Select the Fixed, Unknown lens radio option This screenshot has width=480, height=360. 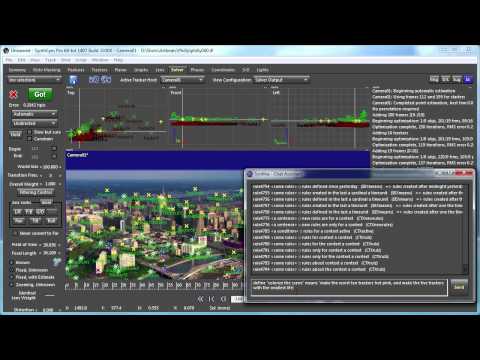point(12,270)
